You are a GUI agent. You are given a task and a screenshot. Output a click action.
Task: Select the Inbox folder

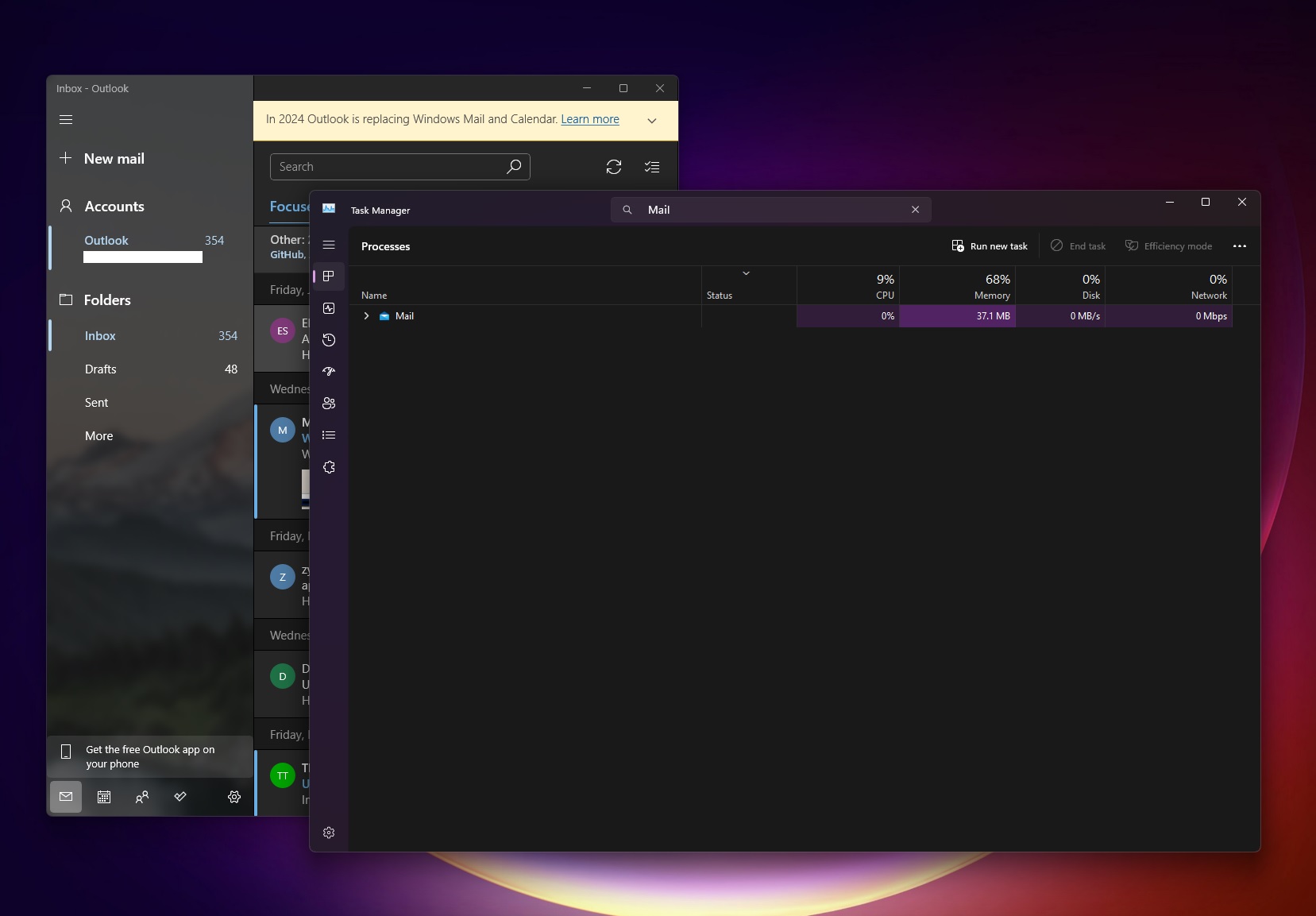click(149, 336)
